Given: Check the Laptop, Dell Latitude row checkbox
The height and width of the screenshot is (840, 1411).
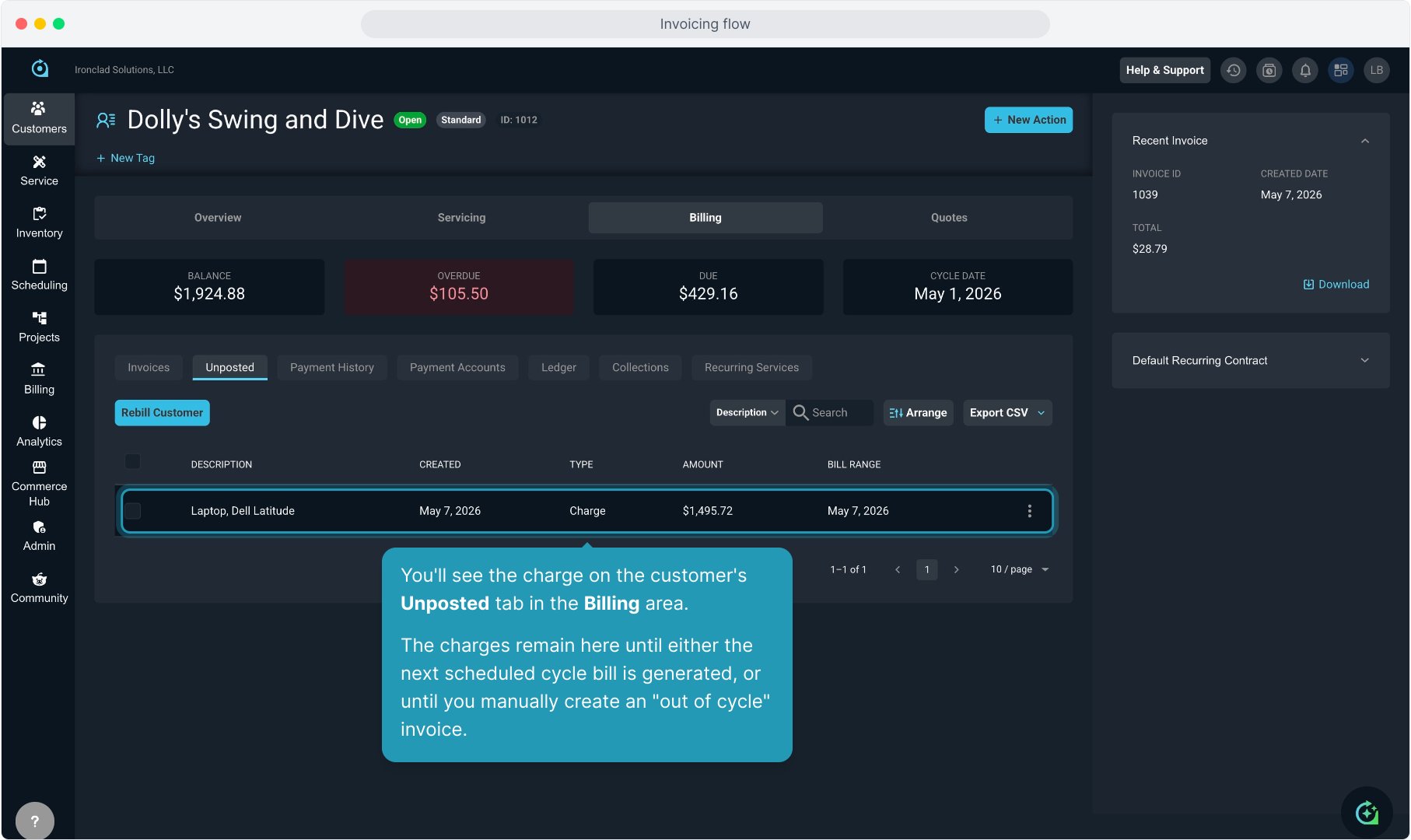Looking at the screenshot, I should tap(133, 511).
